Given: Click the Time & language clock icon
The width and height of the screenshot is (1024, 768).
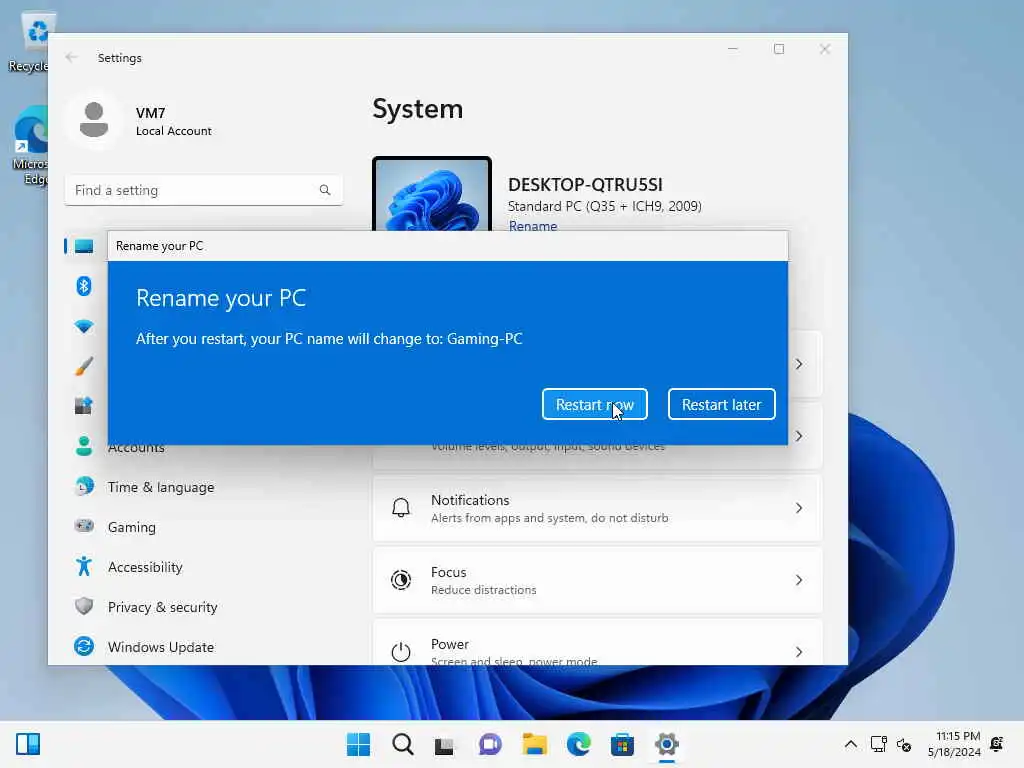Looking at the screenshot, I should tap(84, 487).
